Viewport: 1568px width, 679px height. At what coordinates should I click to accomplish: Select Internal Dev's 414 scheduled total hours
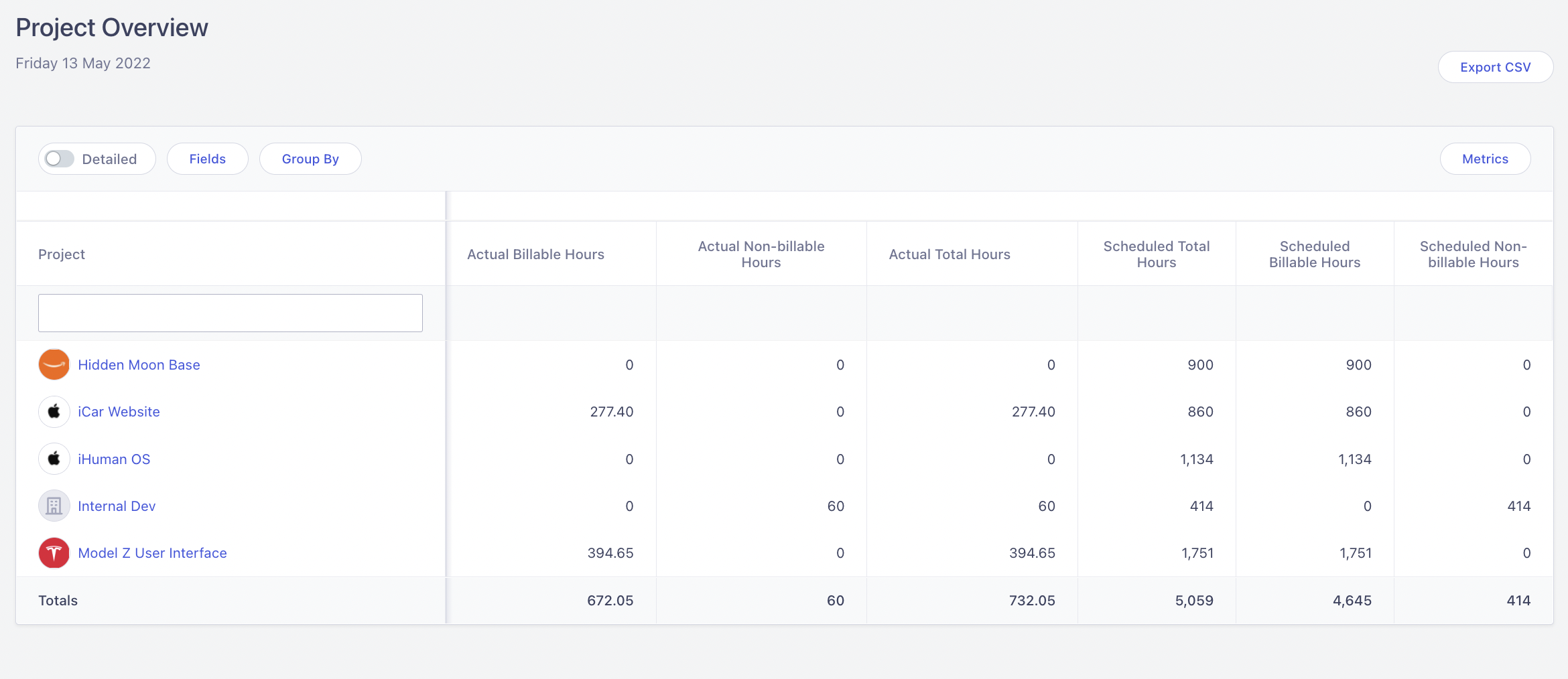1202,506
